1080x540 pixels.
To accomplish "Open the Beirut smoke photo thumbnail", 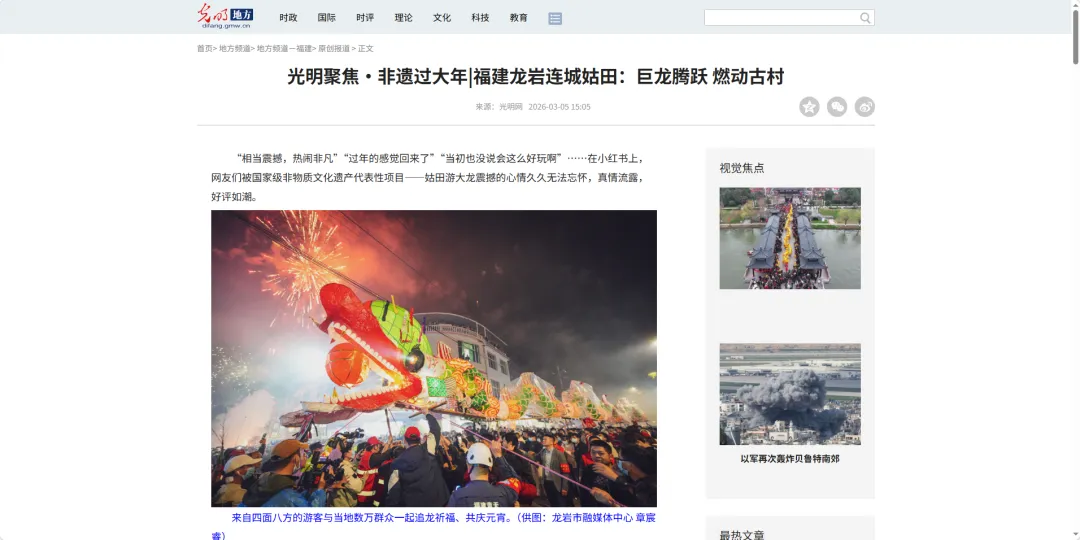I will (790, 394).
